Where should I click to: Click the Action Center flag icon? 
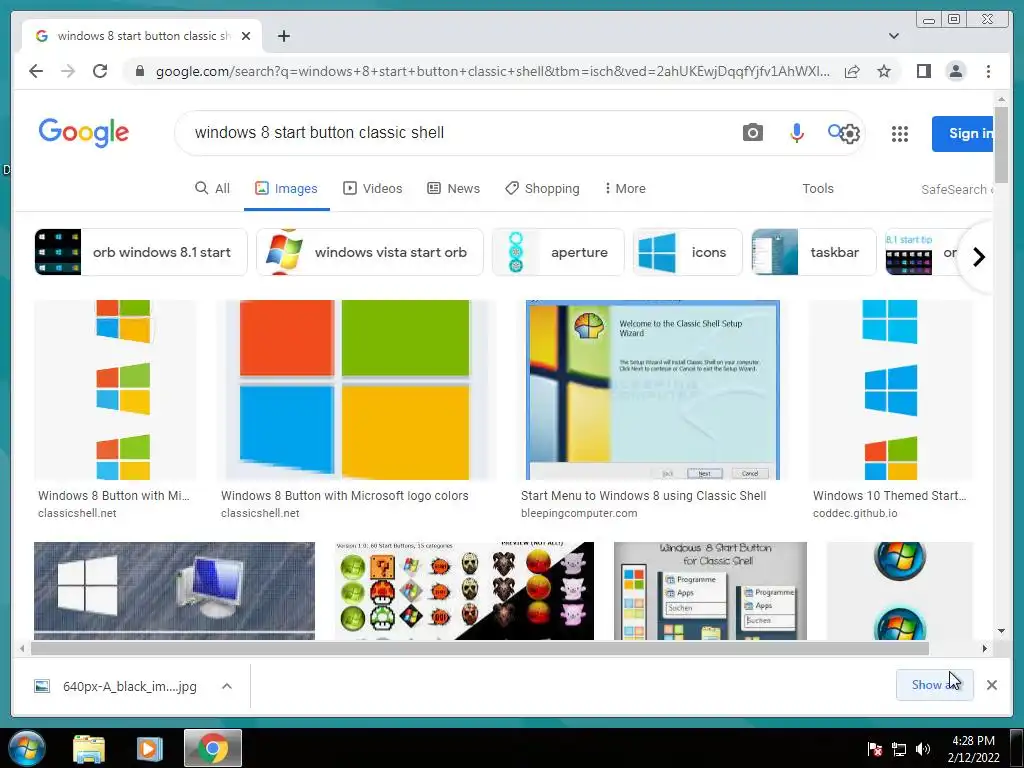pos(874,749)
